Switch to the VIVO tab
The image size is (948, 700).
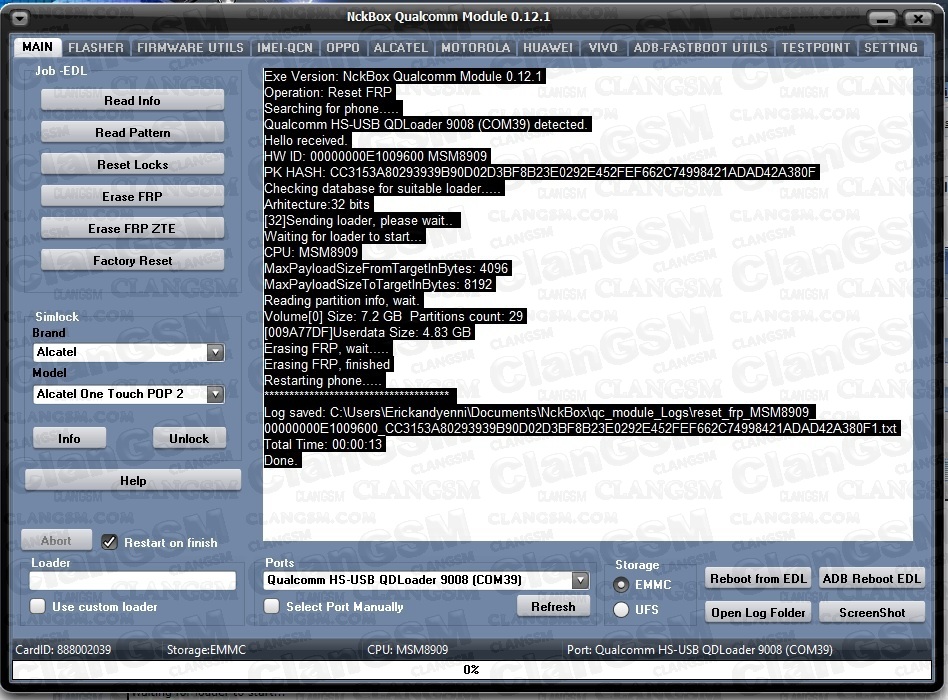[x=603, y=48]
